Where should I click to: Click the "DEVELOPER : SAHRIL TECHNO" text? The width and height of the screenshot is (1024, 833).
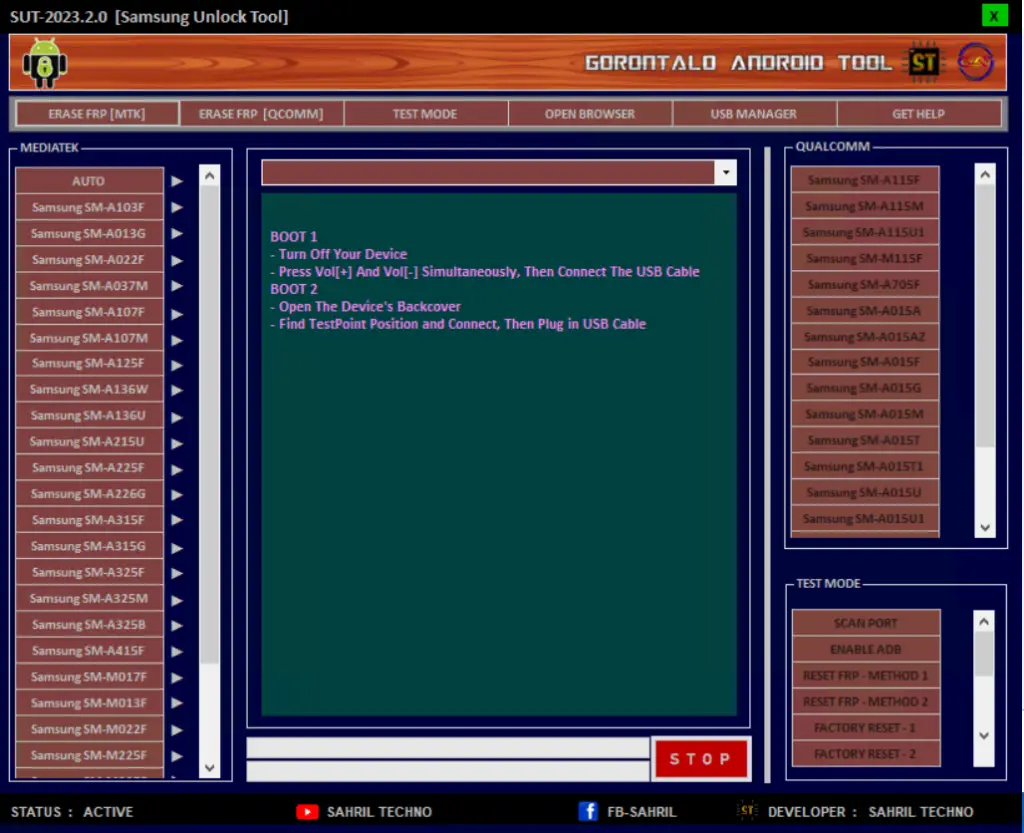(x=871, y=811)
